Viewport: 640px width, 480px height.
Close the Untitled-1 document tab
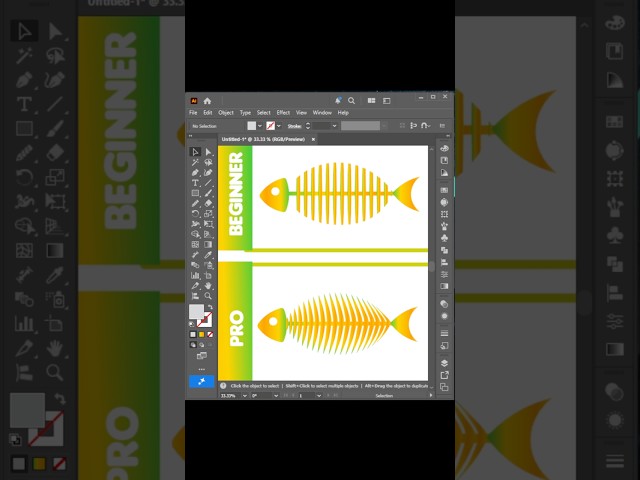(x=313, y=139)
